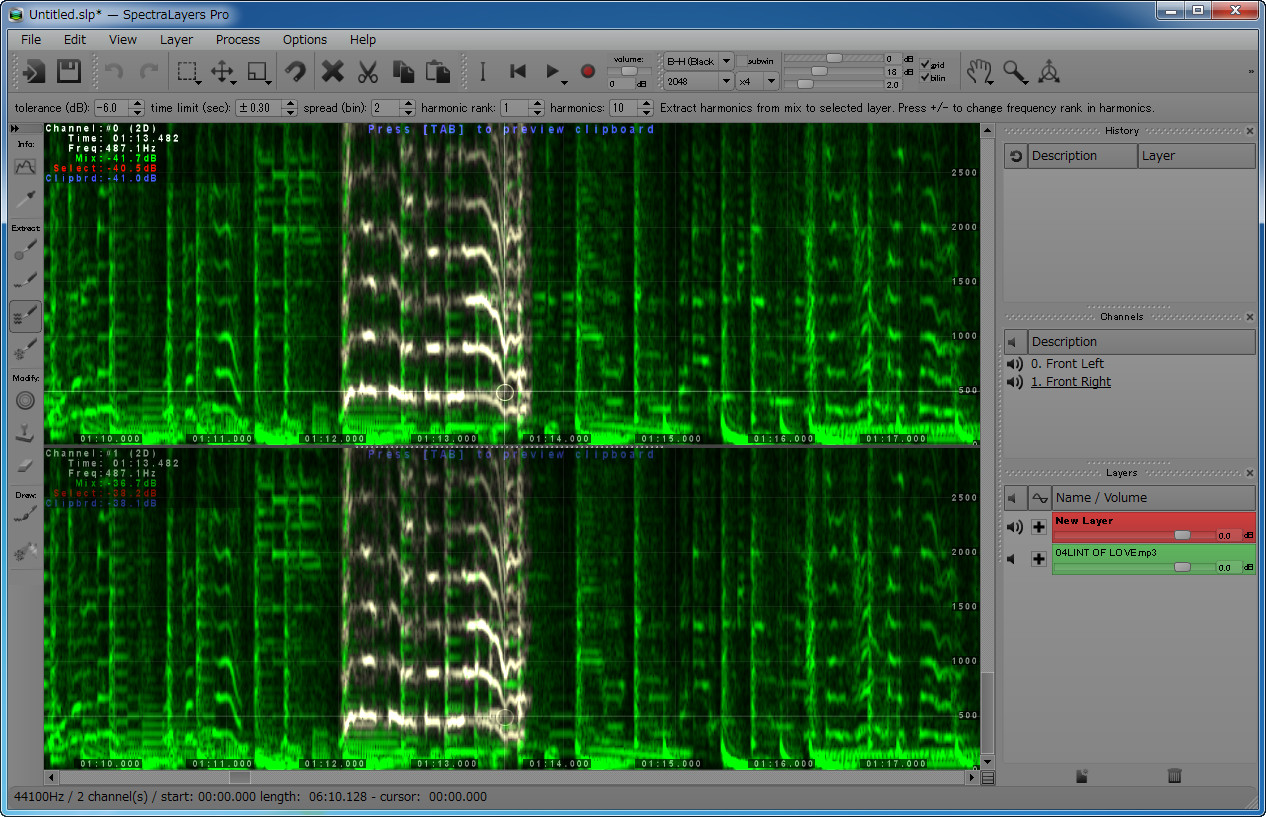Select the time cursor I-beam tool
The height and width of the screenshot is (817, 1266).
(x=483, y=72)
